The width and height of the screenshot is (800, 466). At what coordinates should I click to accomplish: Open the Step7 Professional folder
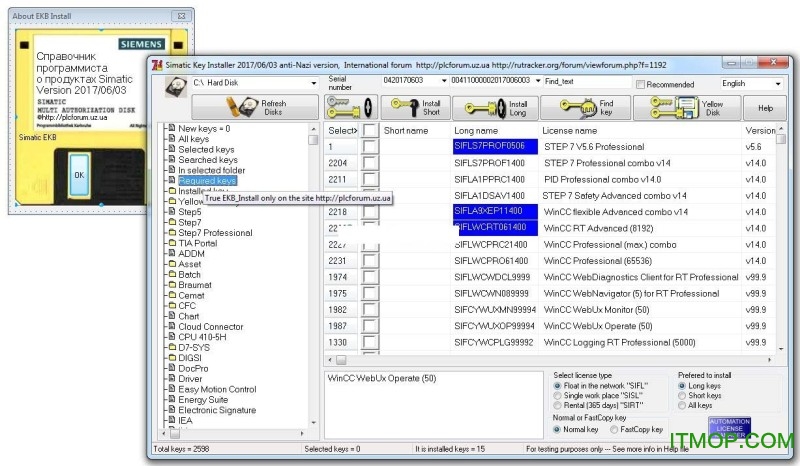tap(214, 233)
